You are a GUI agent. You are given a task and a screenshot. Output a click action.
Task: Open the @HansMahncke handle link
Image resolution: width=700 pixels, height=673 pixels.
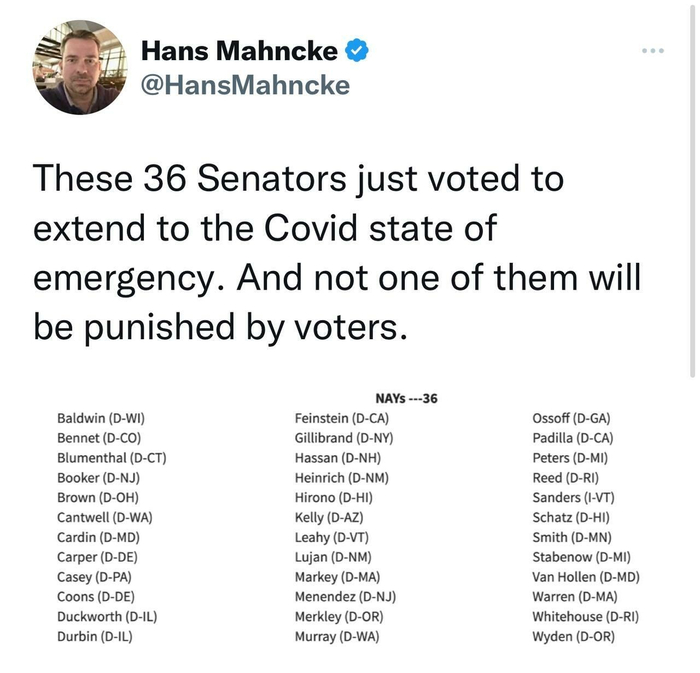[245, 86]
